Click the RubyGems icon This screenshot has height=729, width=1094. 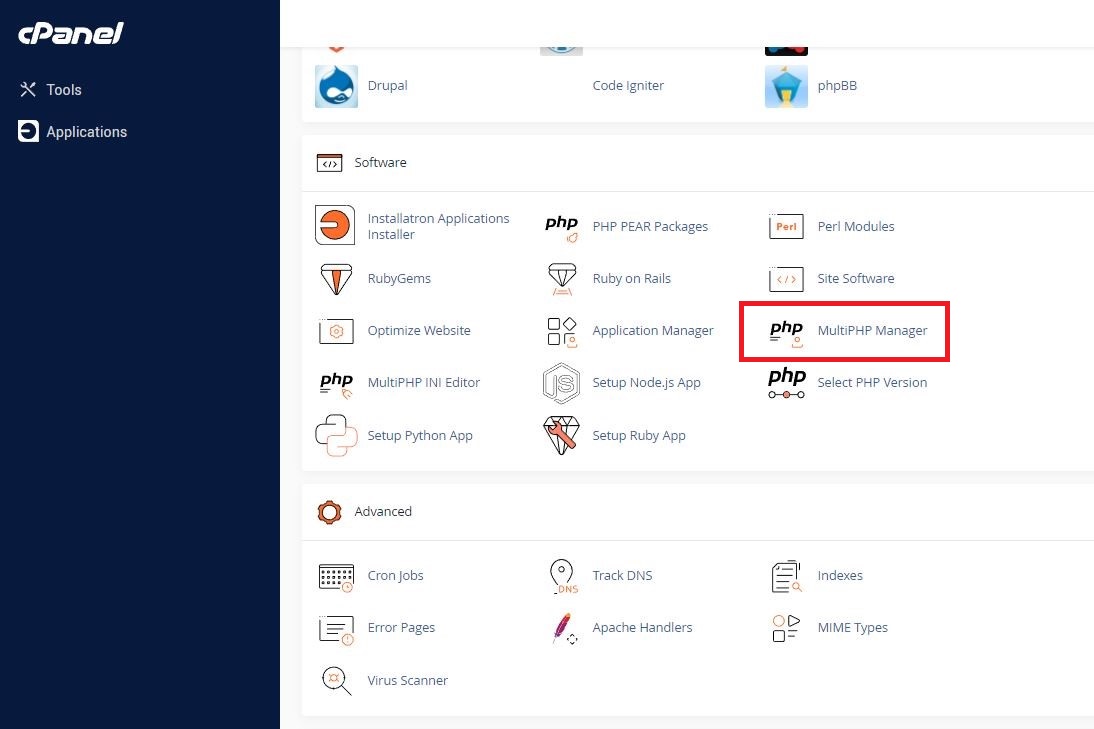336,278
